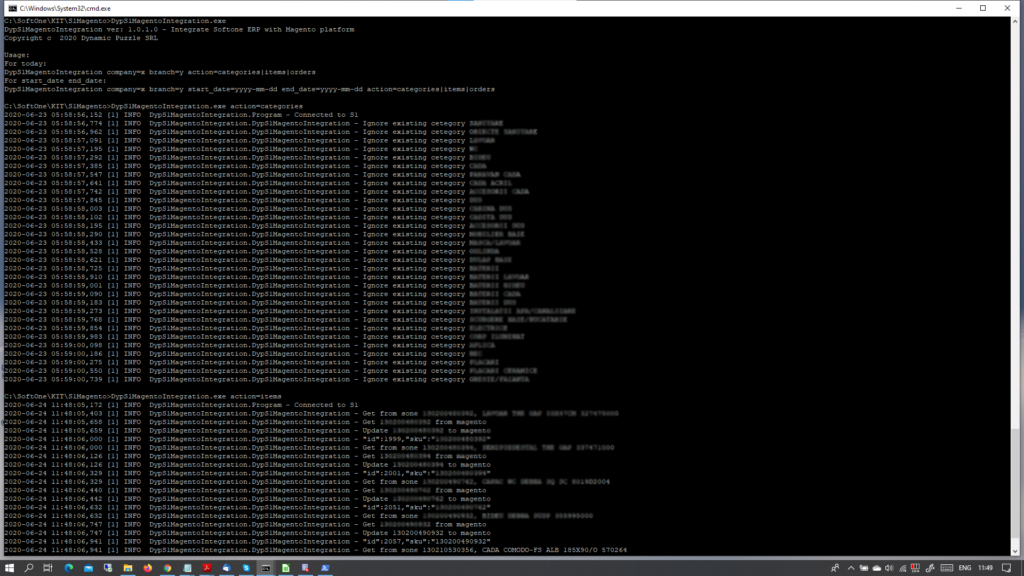1024x576 pixels.
Task: Click log line with "id":2051
Action: tap(248, 507)
